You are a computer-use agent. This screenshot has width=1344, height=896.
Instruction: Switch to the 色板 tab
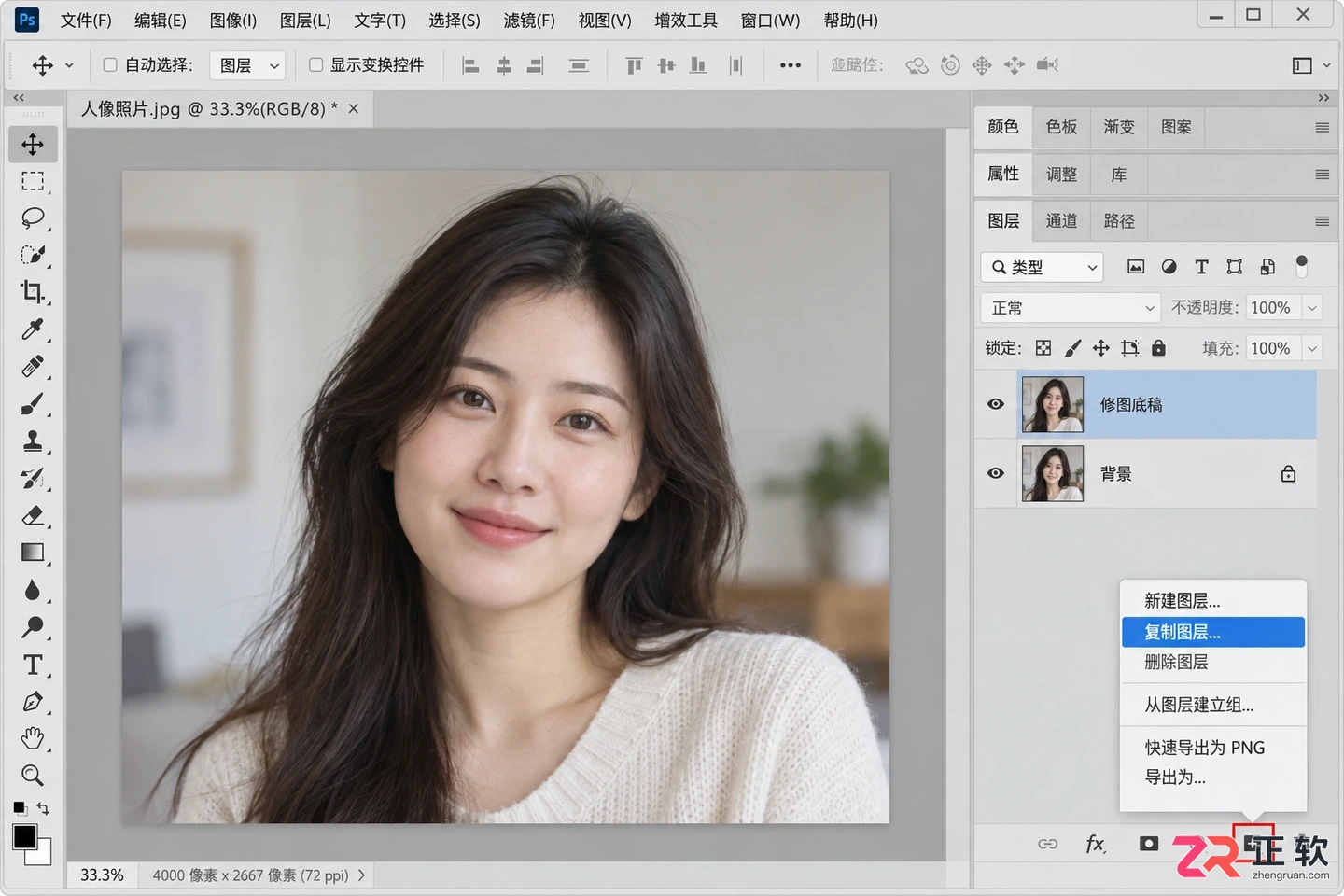tap(1061, 126)
